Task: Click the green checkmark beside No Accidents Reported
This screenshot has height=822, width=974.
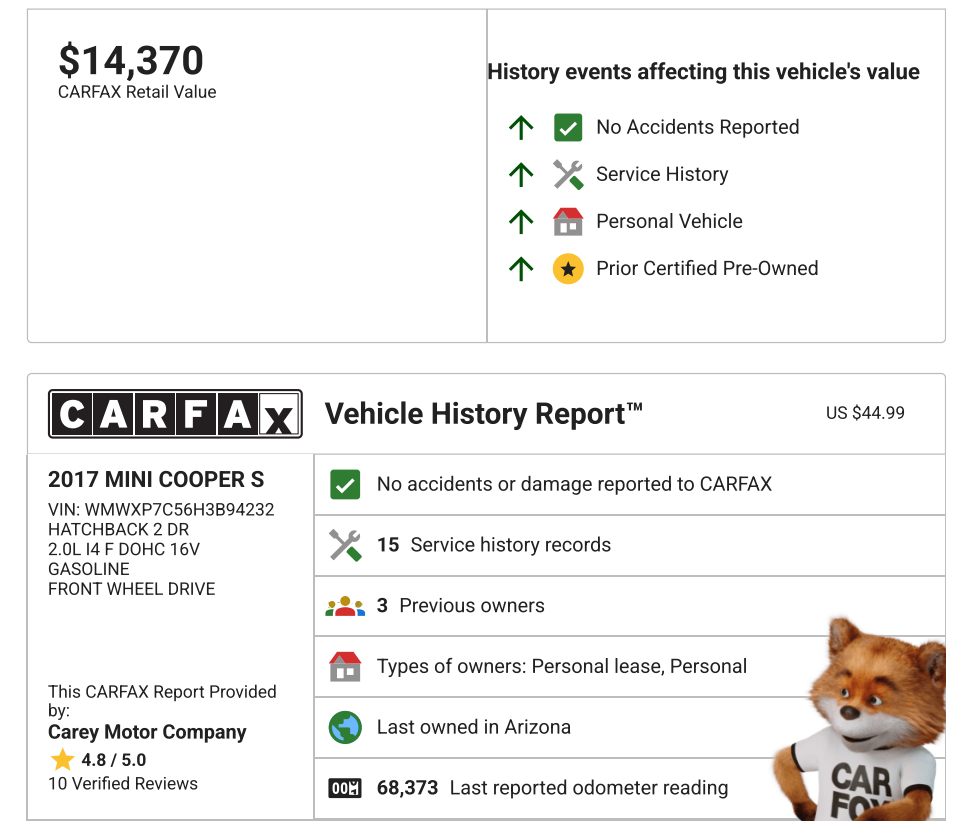Action: tap(568, 127)
